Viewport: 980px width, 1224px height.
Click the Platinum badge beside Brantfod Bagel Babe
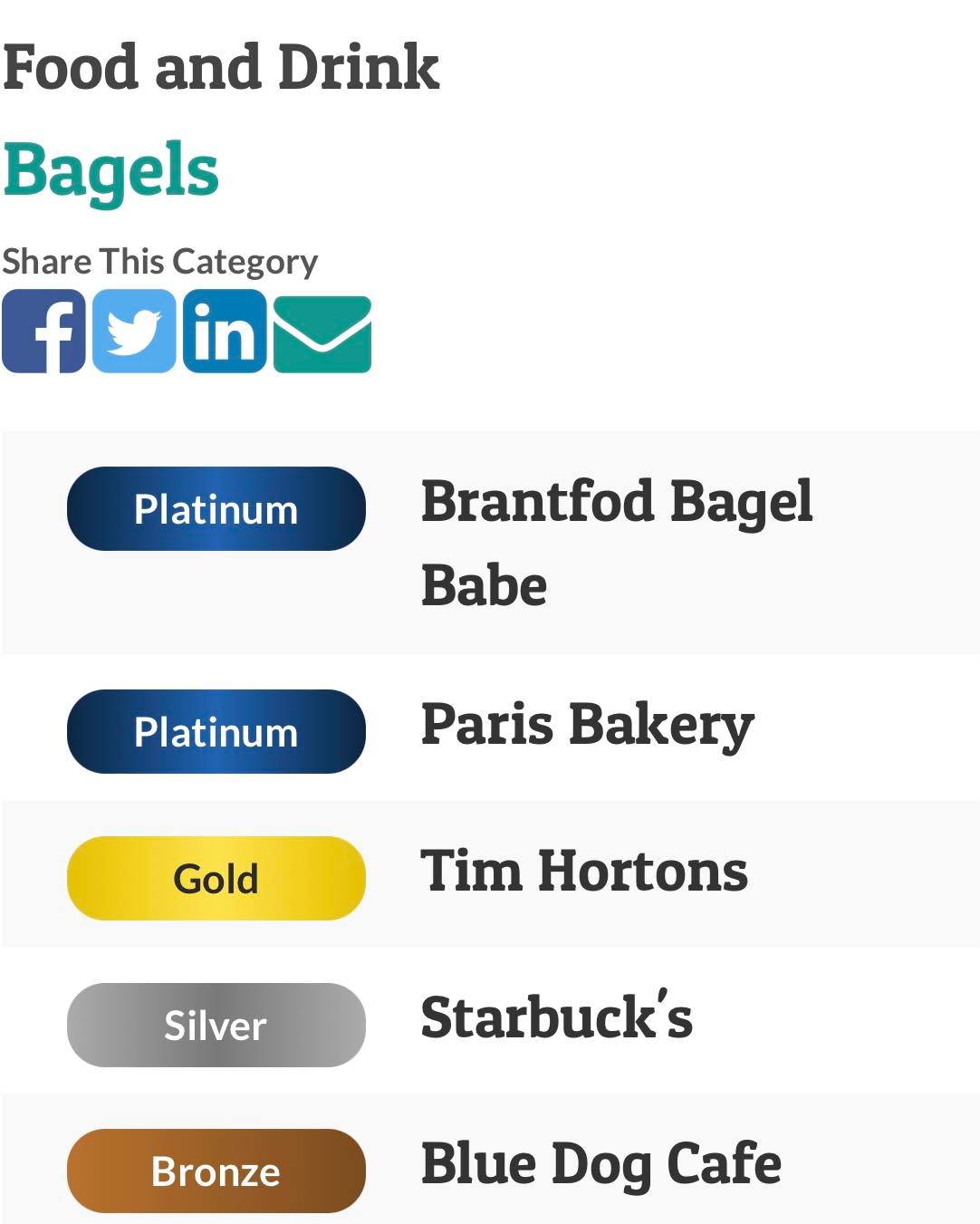(x=216, y=509)
